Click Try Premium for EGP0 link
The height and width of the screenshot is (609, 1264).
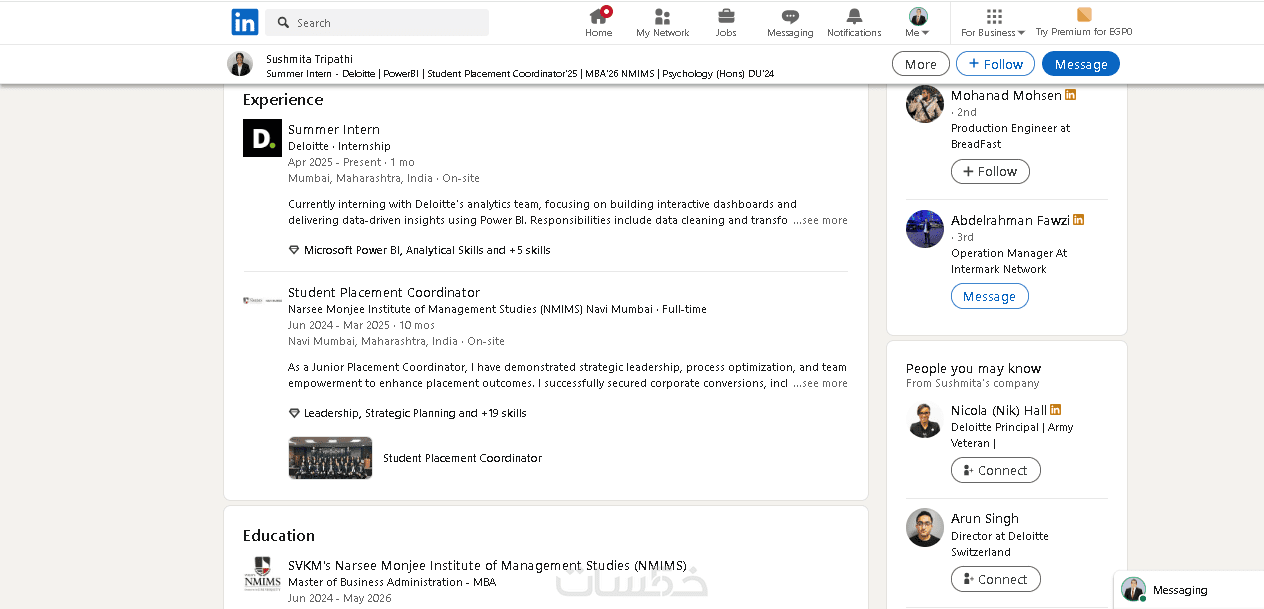1084,22
